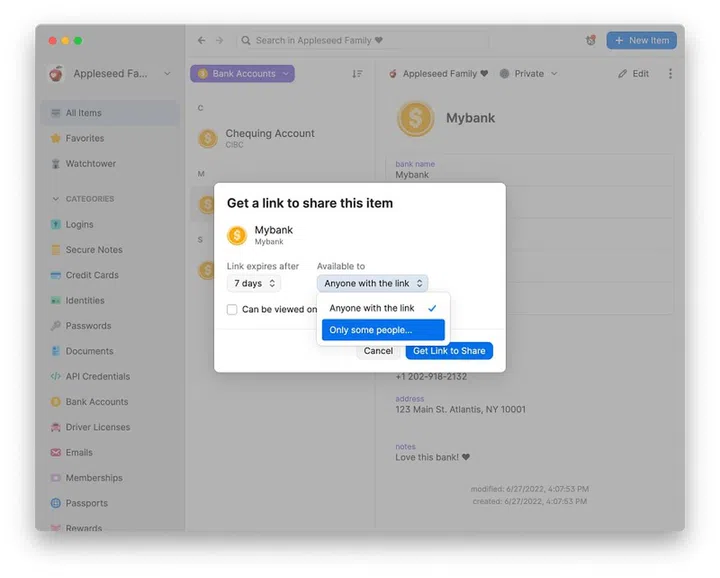
Task: Click the Cancel button
Action: [x=378, y=351]
